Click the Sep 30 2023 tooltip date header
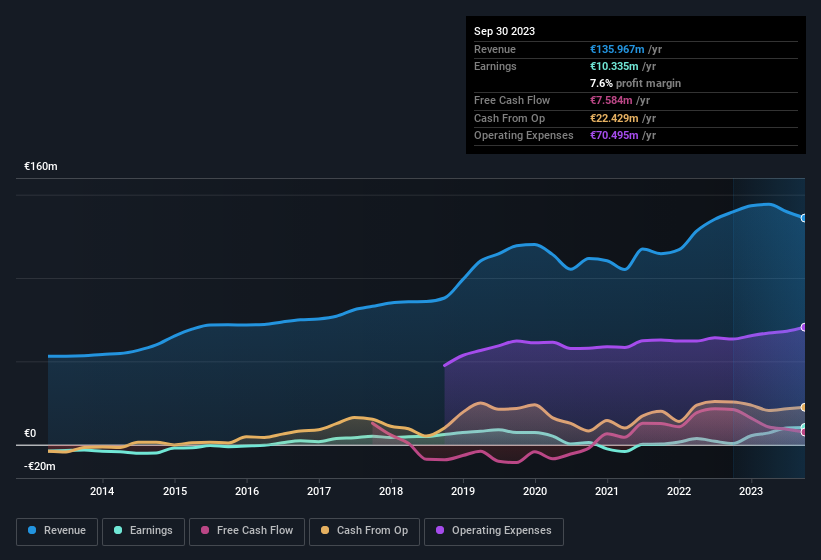The height and width of the screenshot is (560, 821). click(x=504, y=31)
